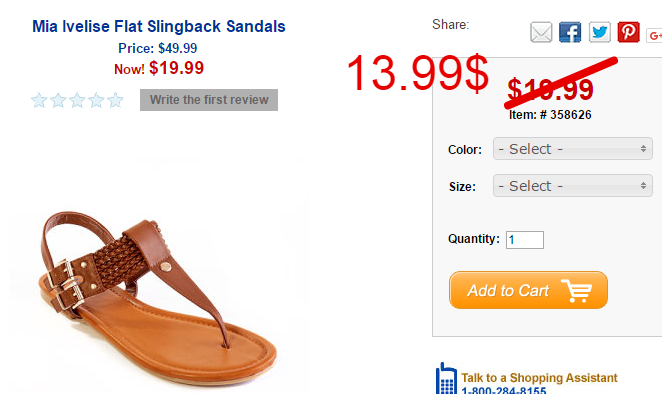
Task: Open Mia Ivelise Flat Slingback Sandals title
Action: 159,26
